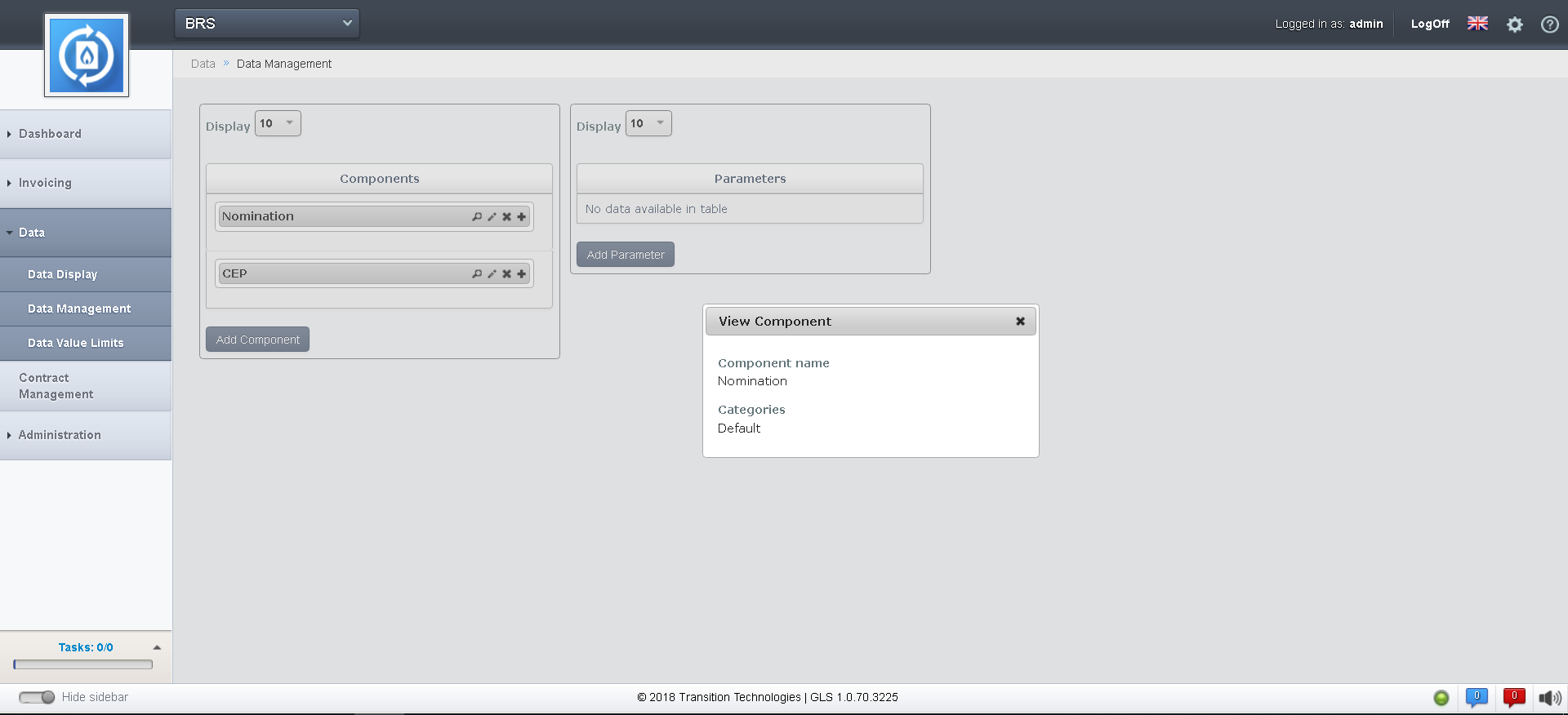1568x715 pixels.
Task: Open the Parameters Display count dropdown
Action: (x=648, y=124)
